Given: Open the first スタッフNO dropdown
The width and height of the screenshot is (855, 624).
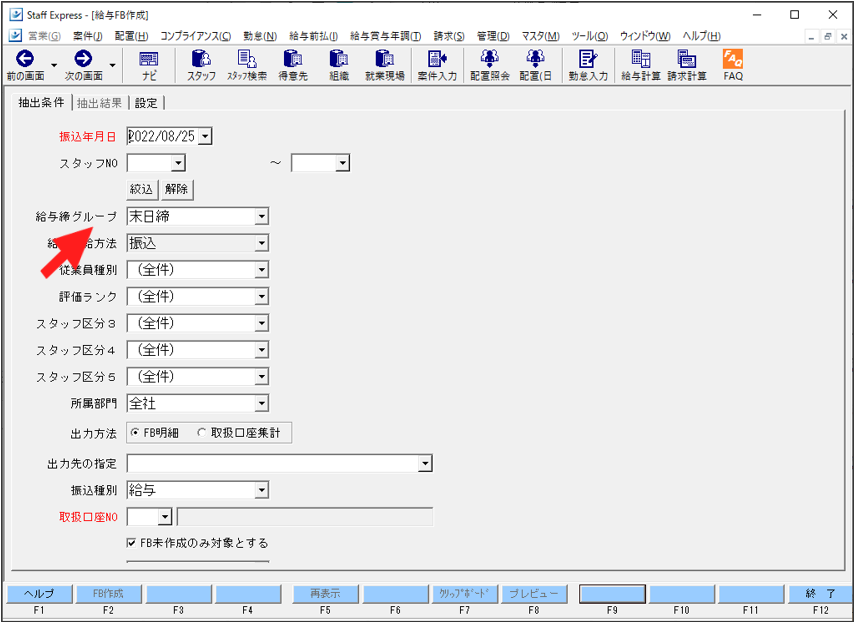Looking at the screenshot, I should 177,163.
